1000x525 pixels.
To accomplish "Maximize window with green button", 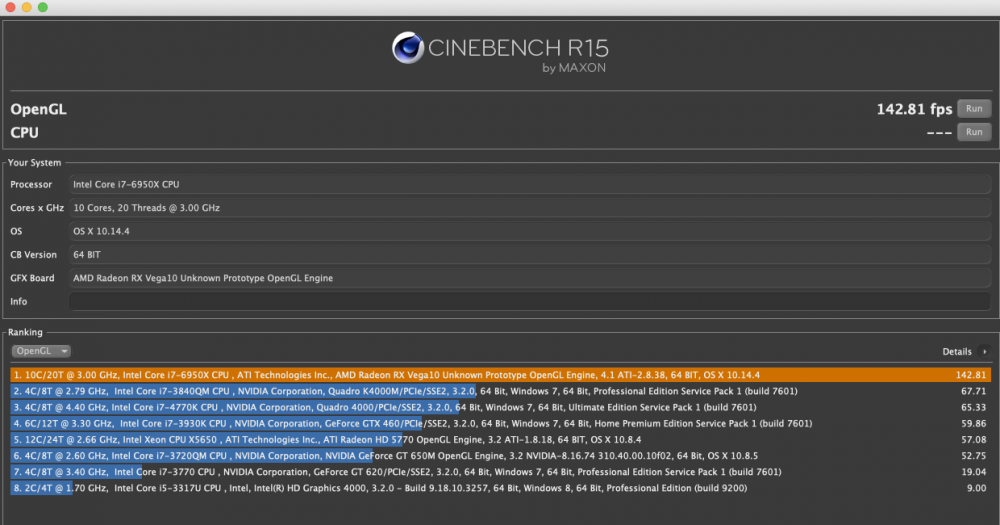I will pyautogui.click(x=43, y=7).
